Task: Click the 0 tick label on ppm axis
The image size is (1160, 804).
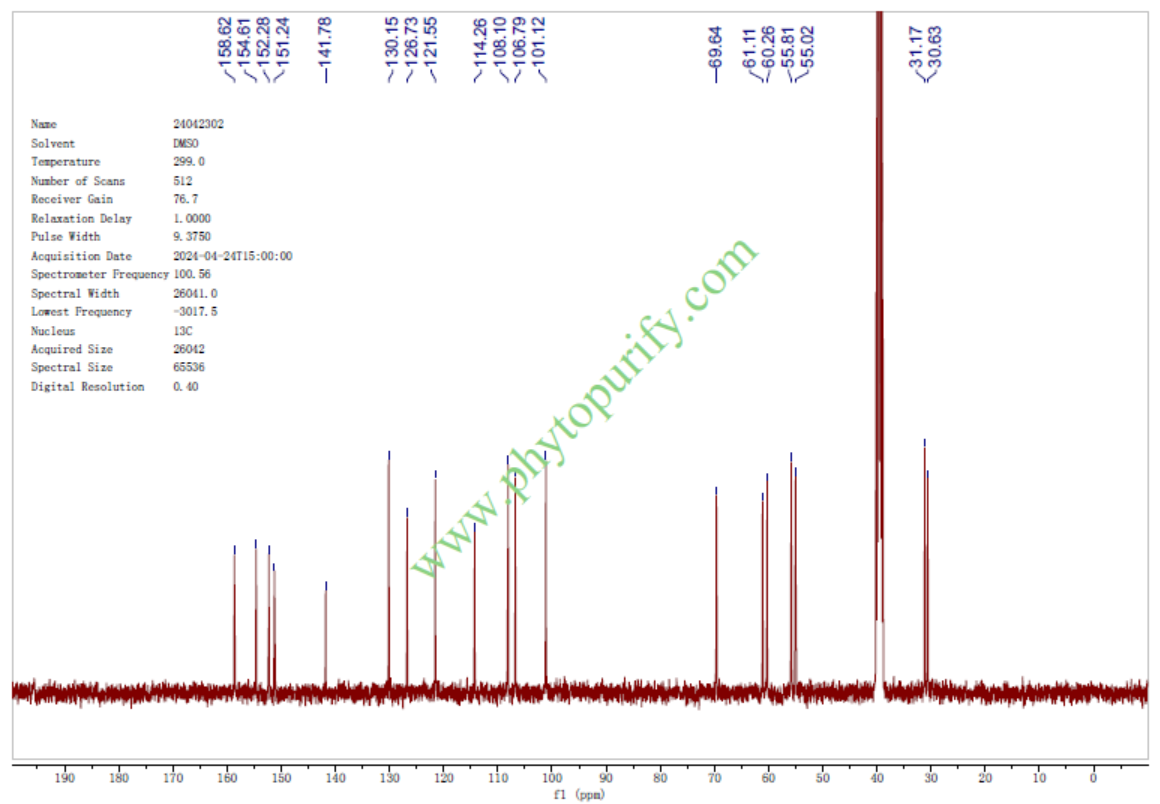Action: tap(1093, 778)
